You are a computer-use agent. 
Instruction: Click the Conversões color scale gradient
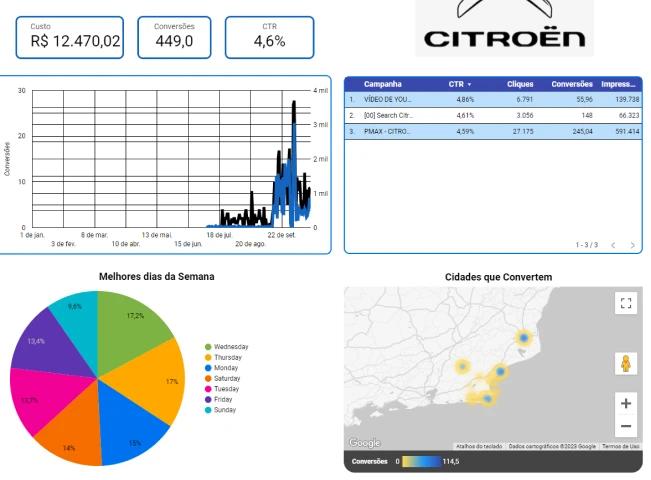pos(421,461)
